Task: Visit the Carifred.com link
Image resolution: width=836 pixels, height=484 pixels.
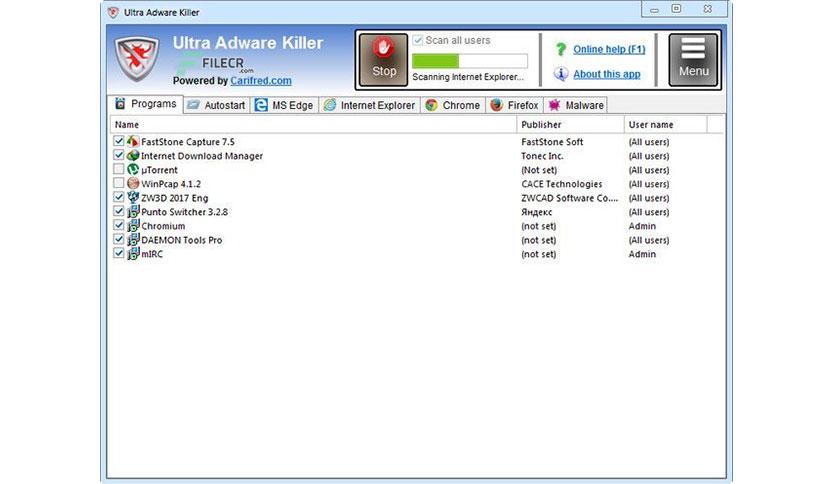Action: click(261, 80)
